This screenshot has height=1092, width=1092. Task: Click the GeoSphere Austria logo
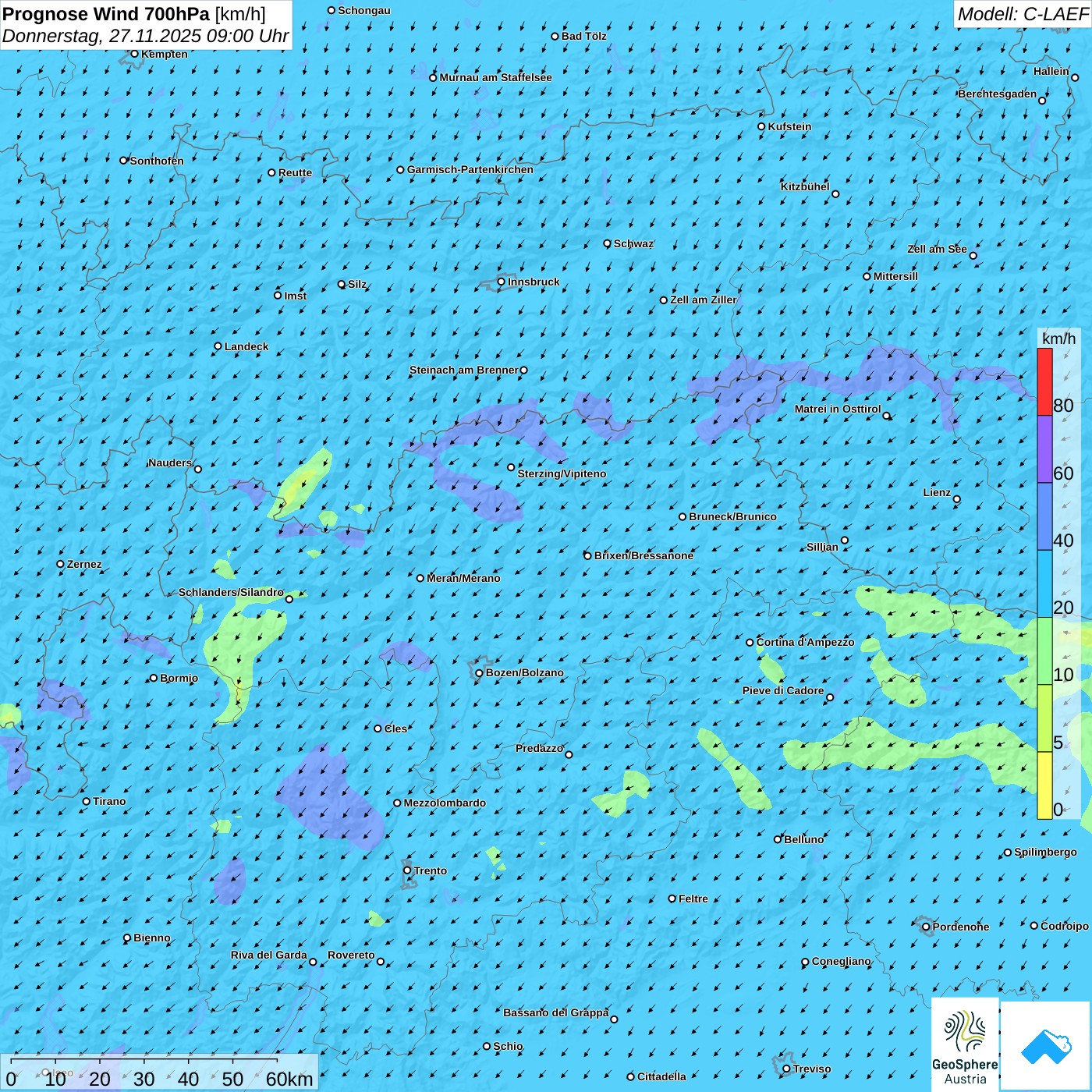click(965, 1044)
